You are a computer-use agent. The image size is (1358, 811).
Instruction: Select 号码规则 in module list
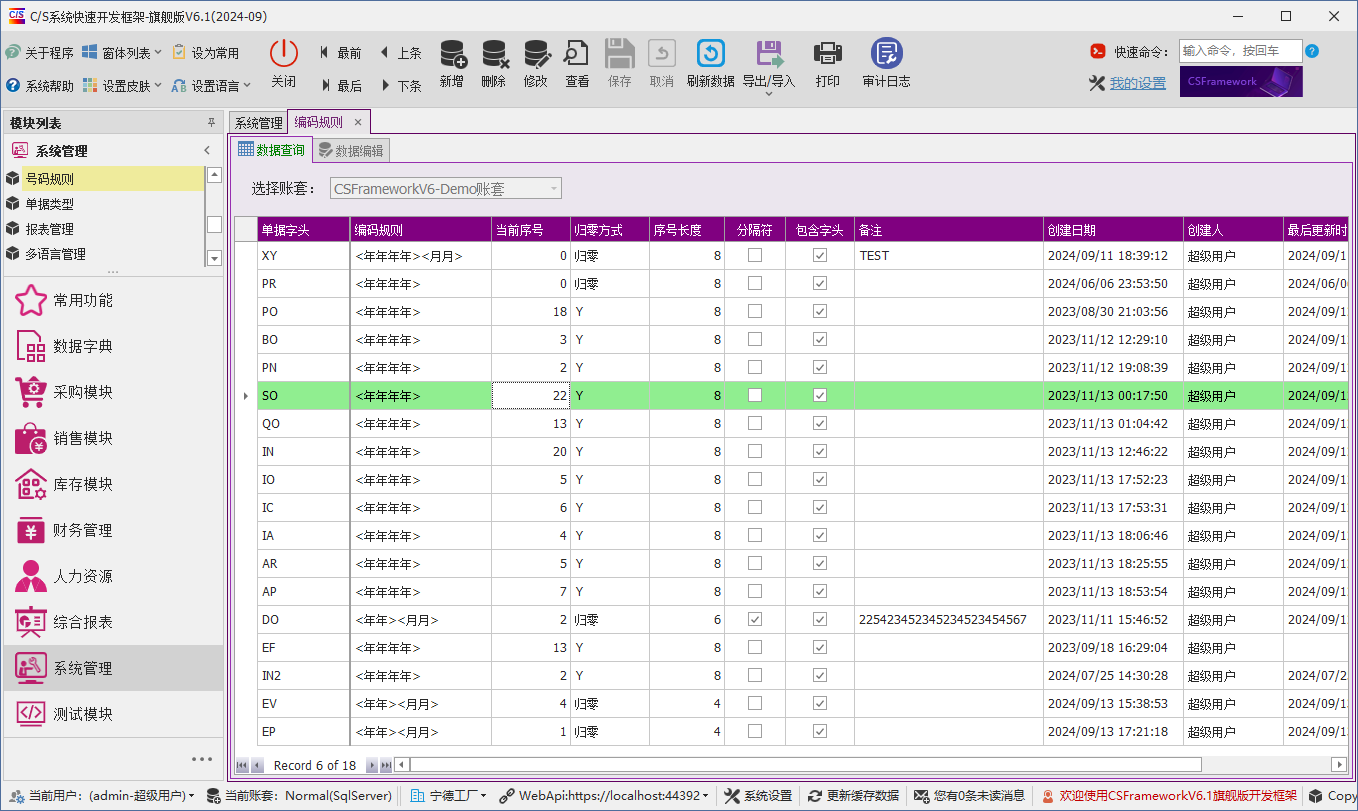pyautogui.click(x=104, y=179)
